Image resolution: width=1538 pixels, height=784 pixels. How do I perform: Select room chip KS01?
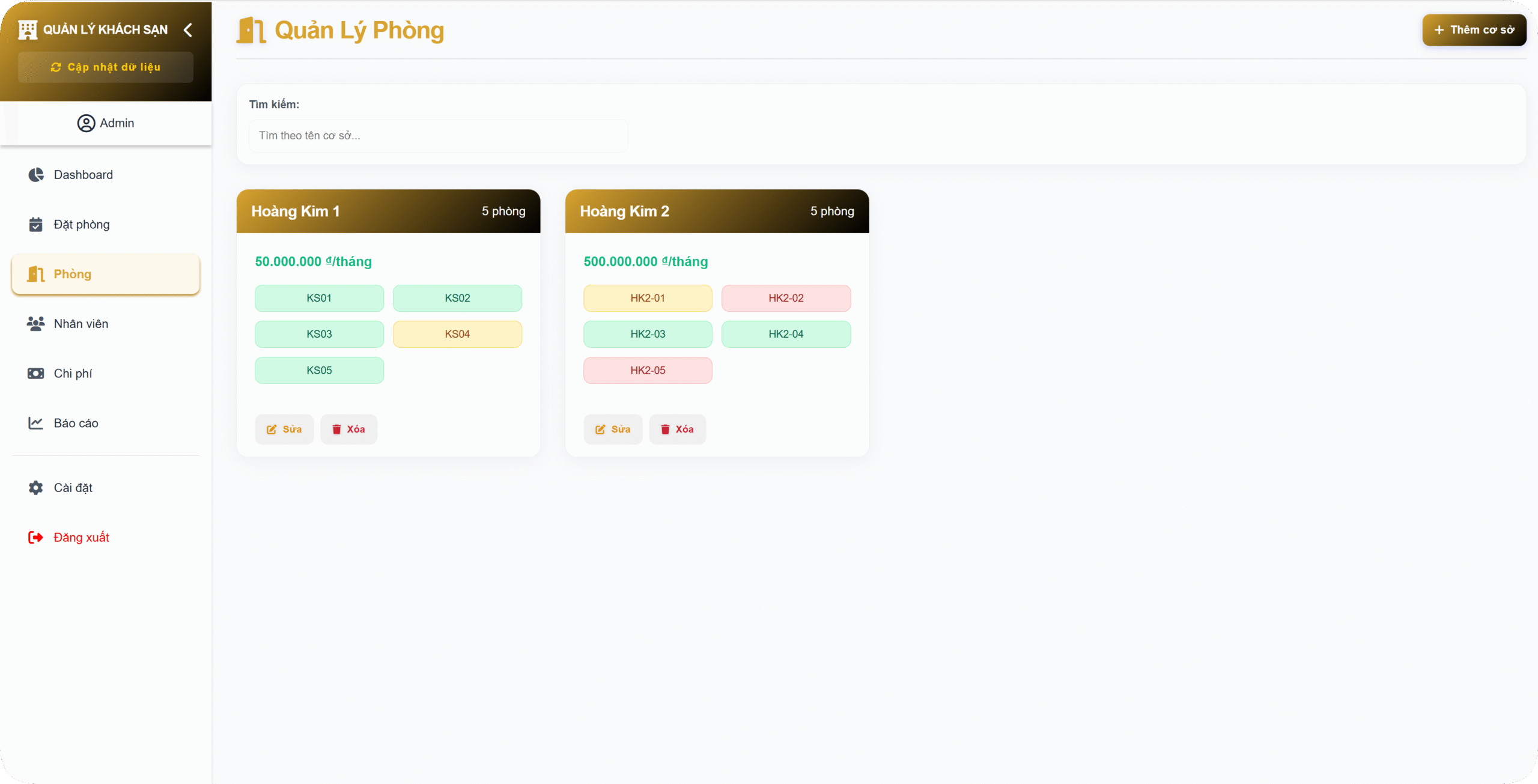tap(319, 298)
